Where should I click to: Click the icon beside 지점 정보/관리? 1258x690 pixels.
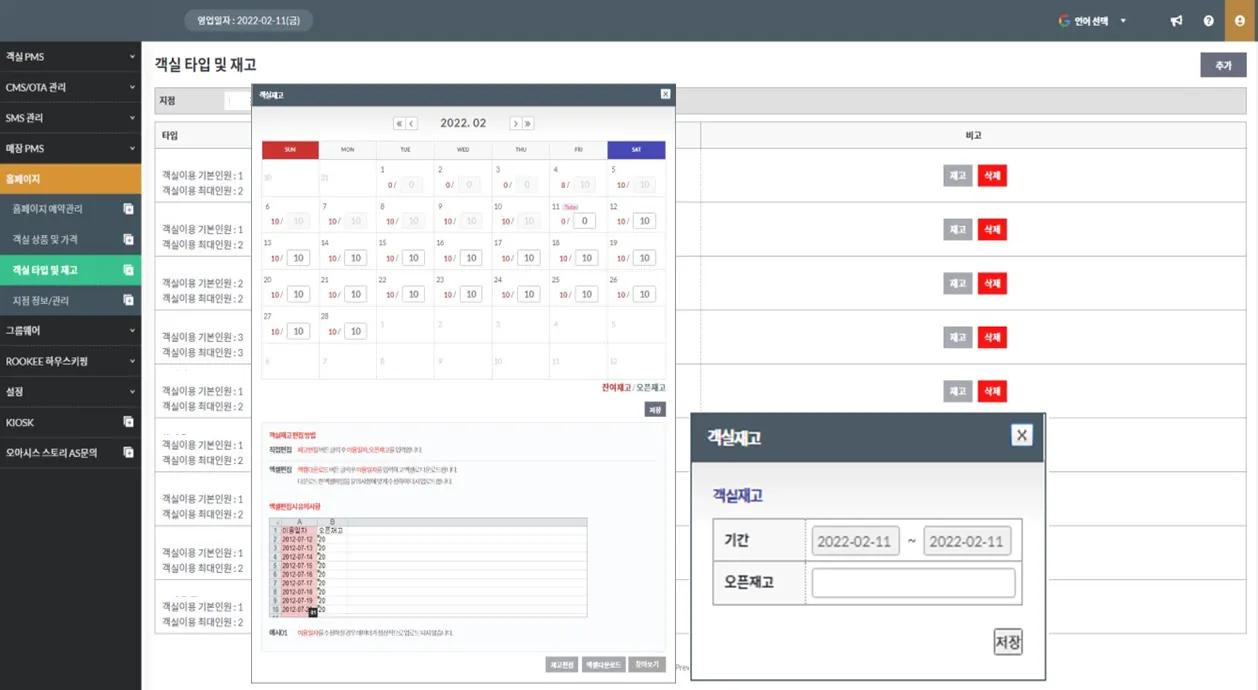point(128,300)
